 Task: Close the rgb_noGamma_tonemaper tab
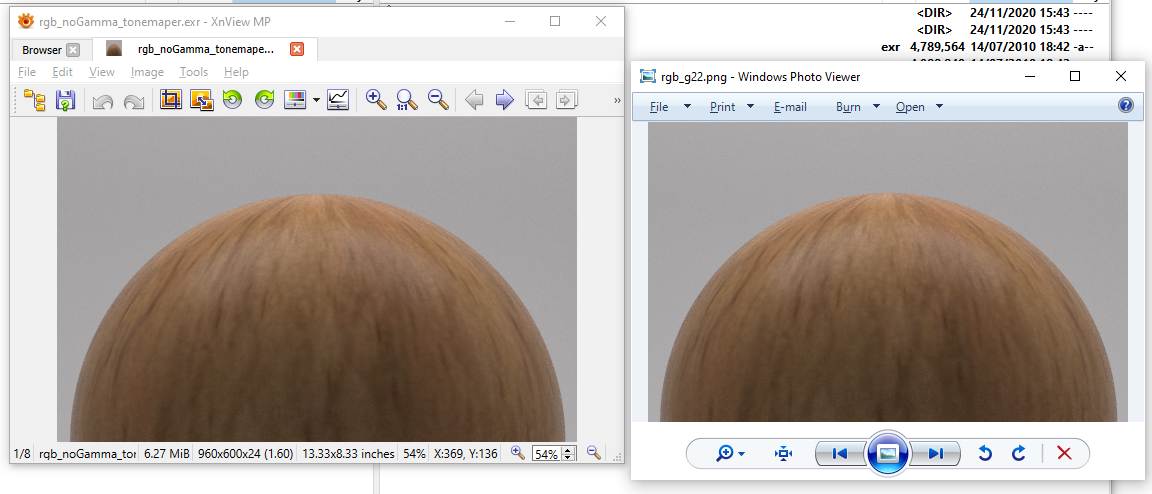pyautogui.click(x=297, y=49)
